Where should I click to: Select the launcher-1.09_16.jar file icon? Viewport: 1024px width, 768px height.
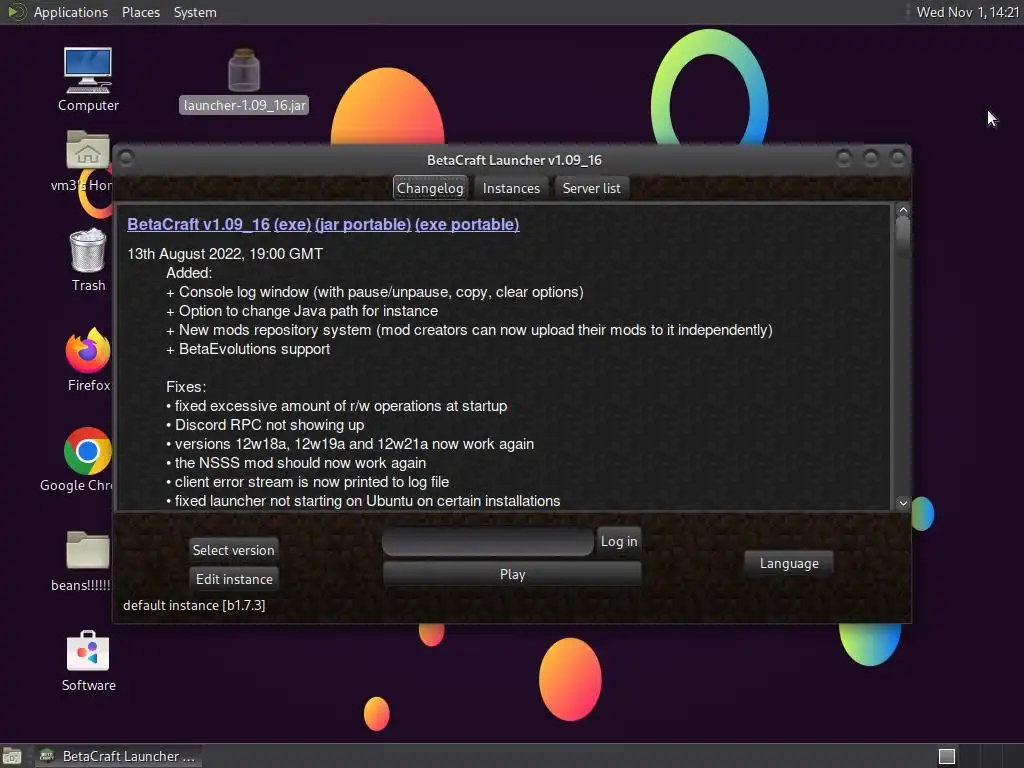click(244, 80)
